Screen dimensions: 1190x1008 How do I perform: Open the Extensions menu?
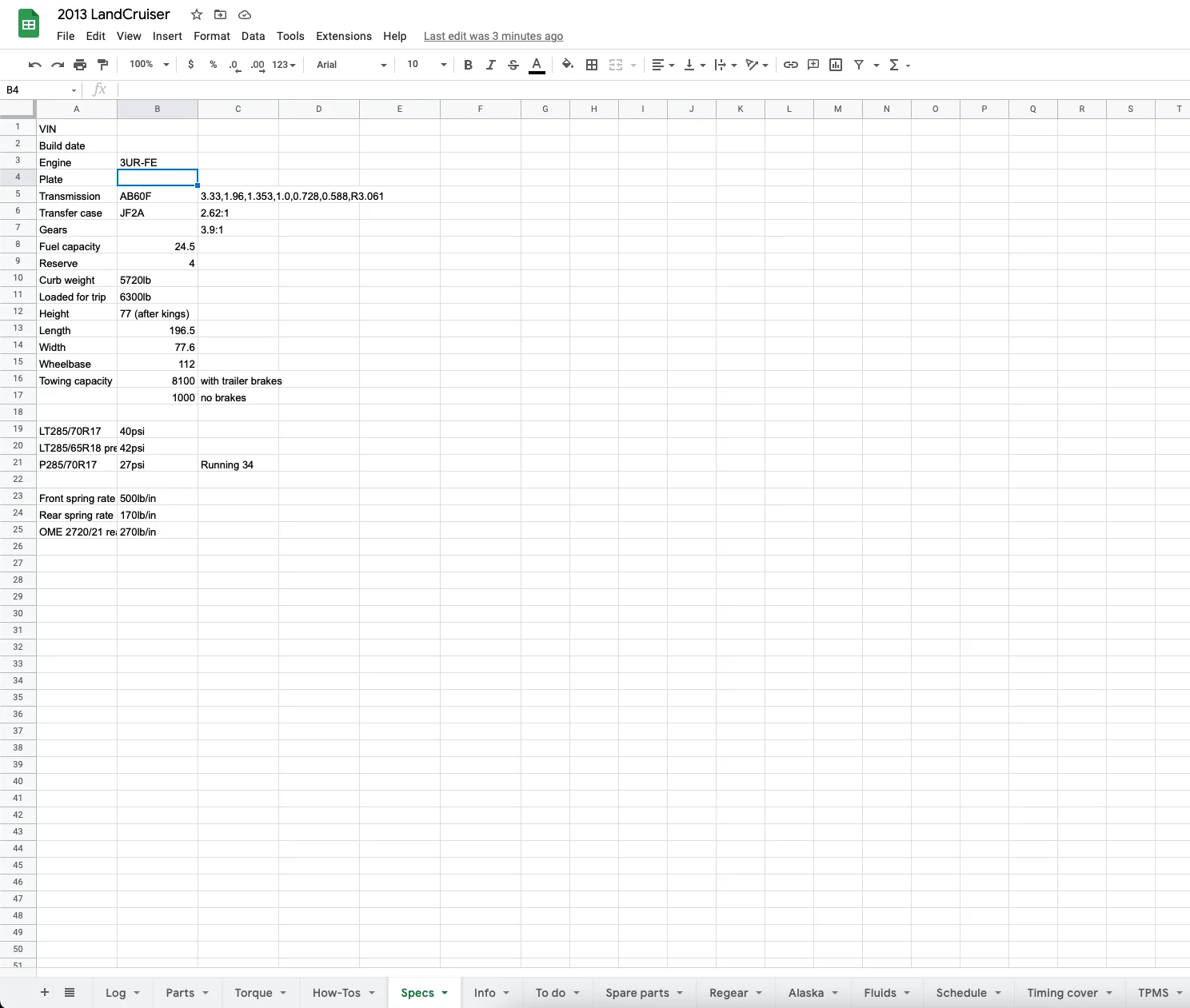coord(344,36)
